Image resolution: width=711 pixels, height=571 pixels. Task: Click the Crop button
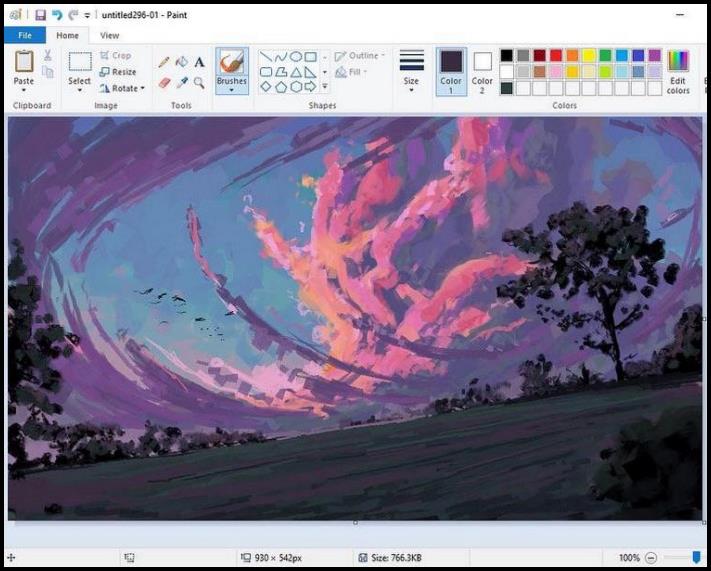[x=116, y=56]
